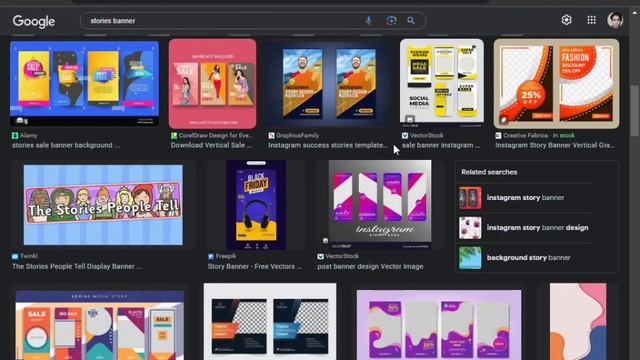Click the GraphicsFamily source label
The image size is (640, 360).
pos(297,135)
